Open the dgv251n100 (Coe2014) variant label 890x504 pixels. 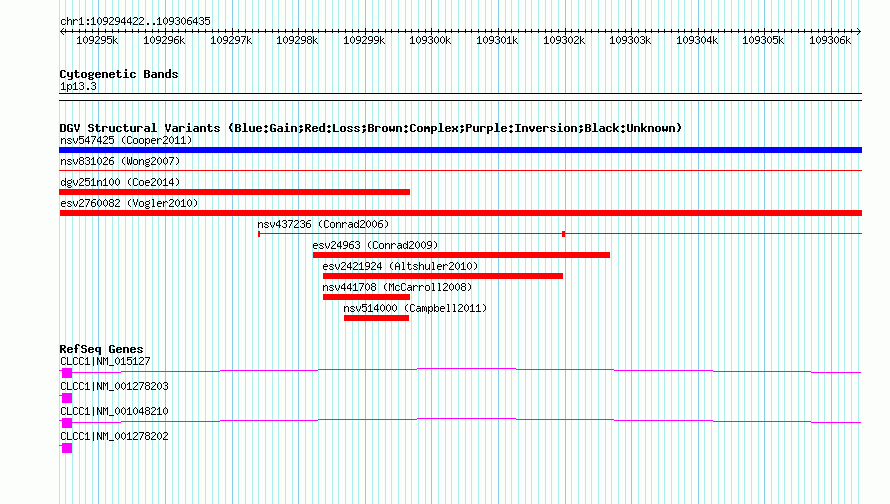click(x=120, y=182)
